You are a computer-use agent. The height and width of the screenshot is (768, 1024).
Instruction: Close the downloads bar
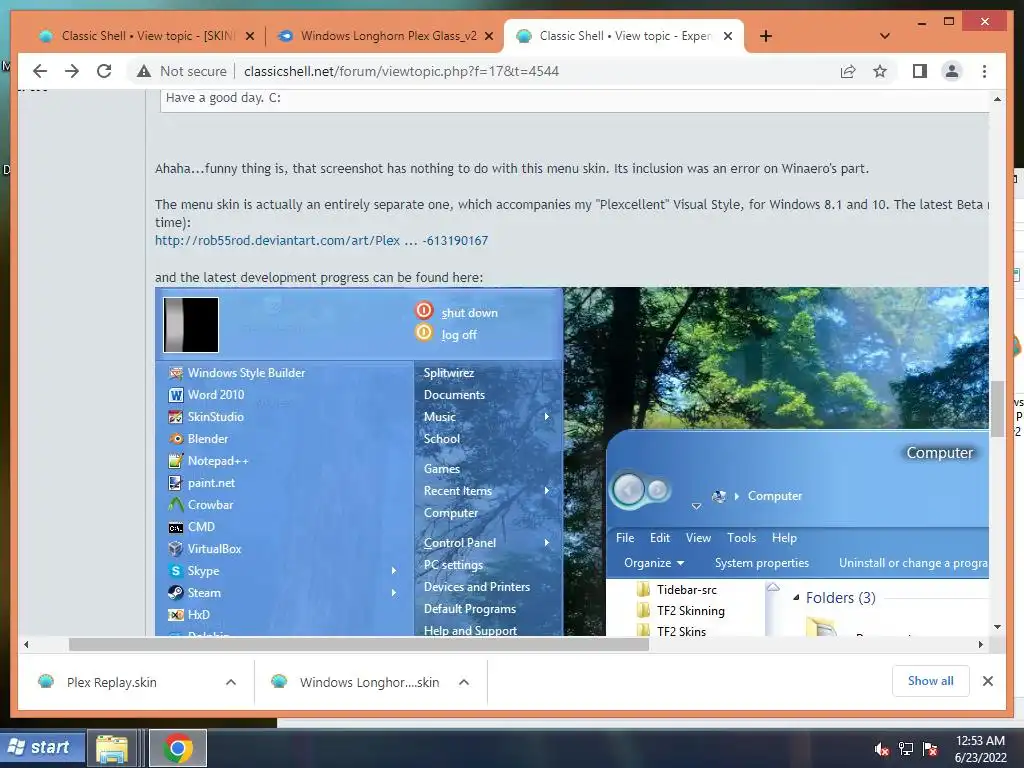pos(988,681)
